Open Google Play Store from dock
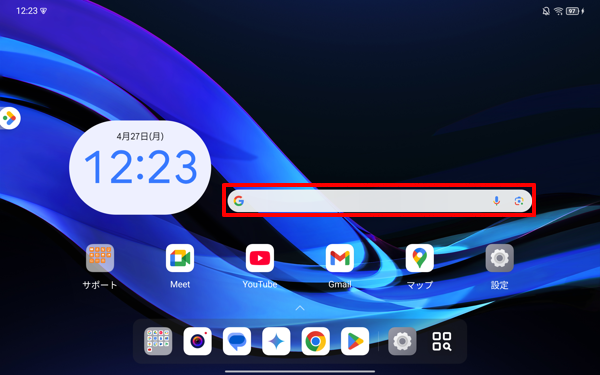600x375 pixels. 355,341
